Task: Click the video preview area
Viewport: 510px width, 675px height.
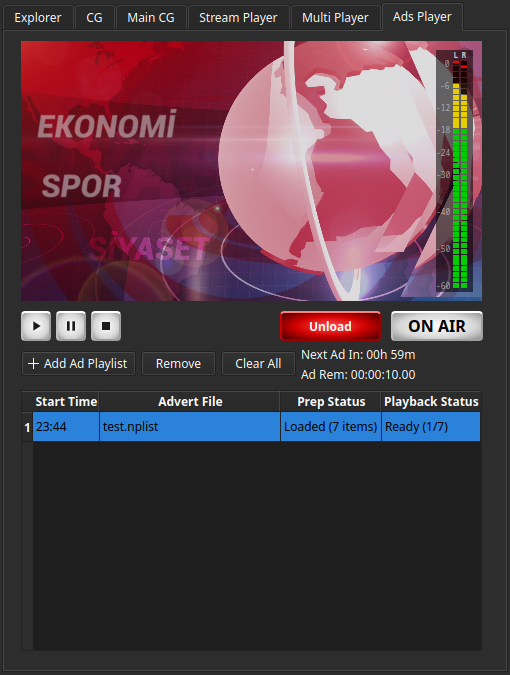Action: (x=251, y=171)
